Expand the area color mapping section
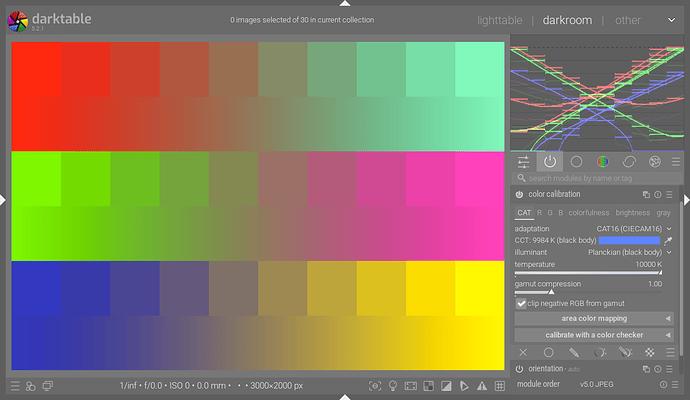The image size is (690, 400). tap(594, 318)
